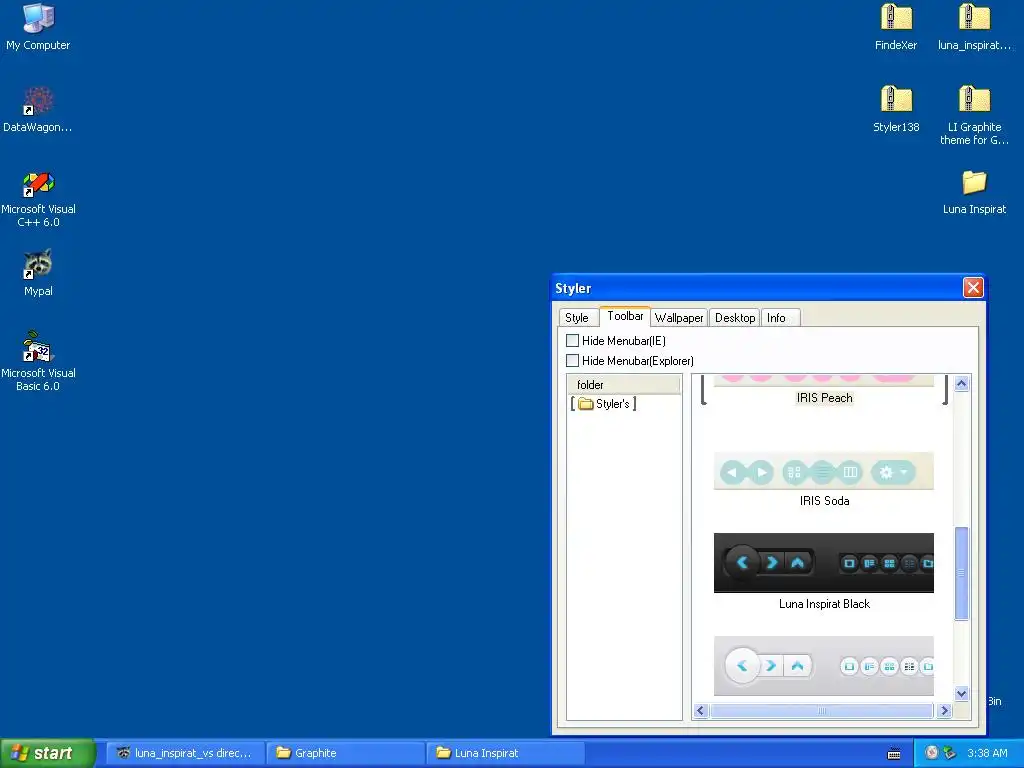Select Microsoft Visual C++ 6.0 shortcut
Image resolution: width=1024 pixels, height=768 pixels.
(38, 199)
